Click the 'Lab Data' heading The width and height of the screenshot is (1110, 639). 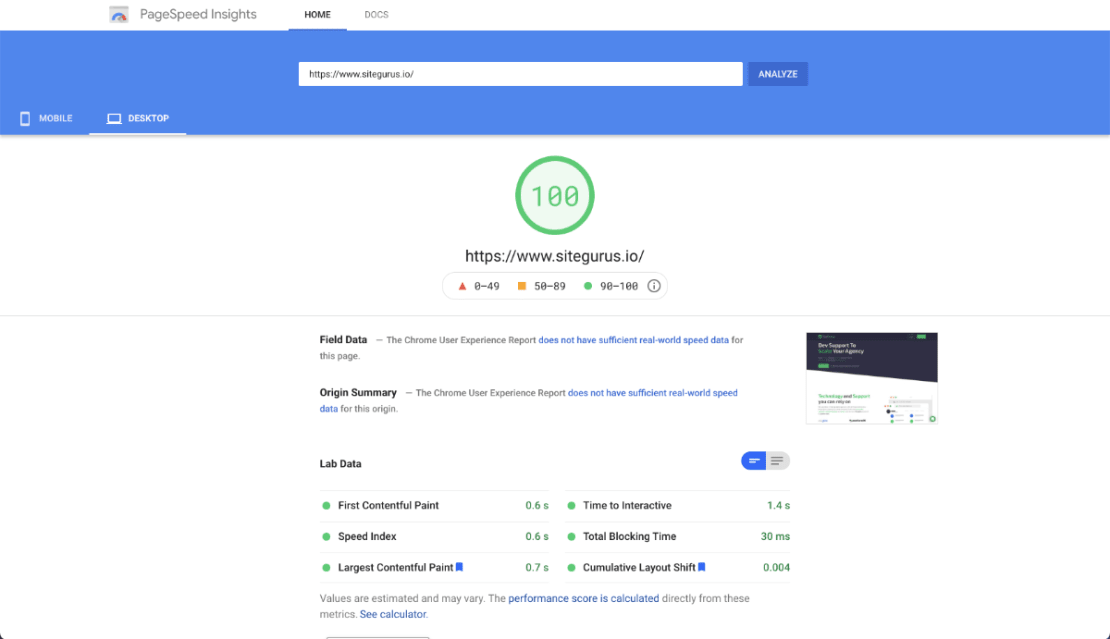coord(341,464)
